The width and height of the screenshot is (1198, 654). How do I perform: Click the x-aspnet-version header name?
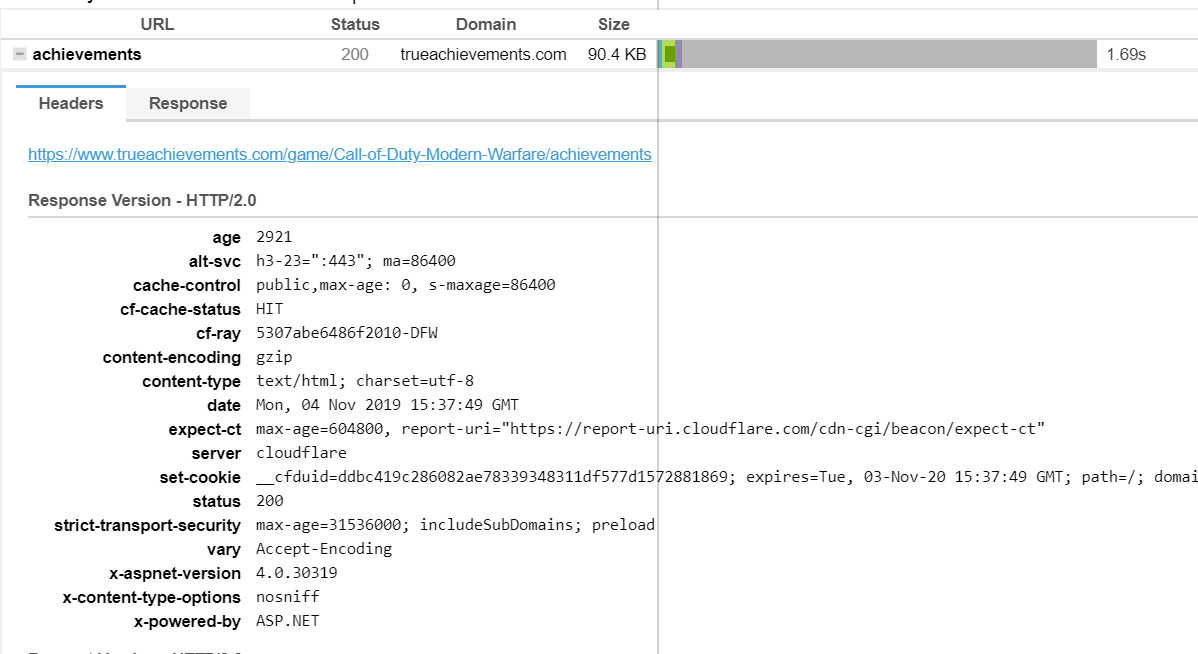[x=175, y=573]
